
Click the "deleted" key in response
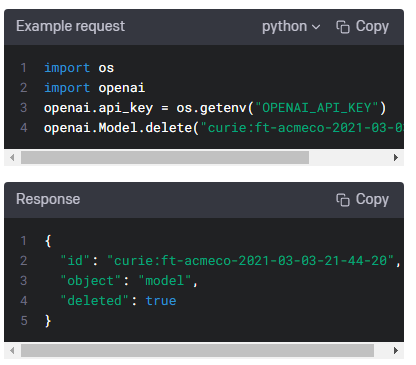(x=94, y=301)
